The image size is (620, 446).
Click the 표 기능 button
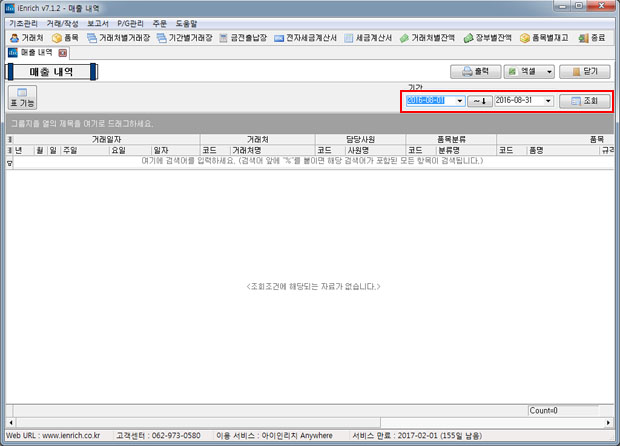coord(21,98)
